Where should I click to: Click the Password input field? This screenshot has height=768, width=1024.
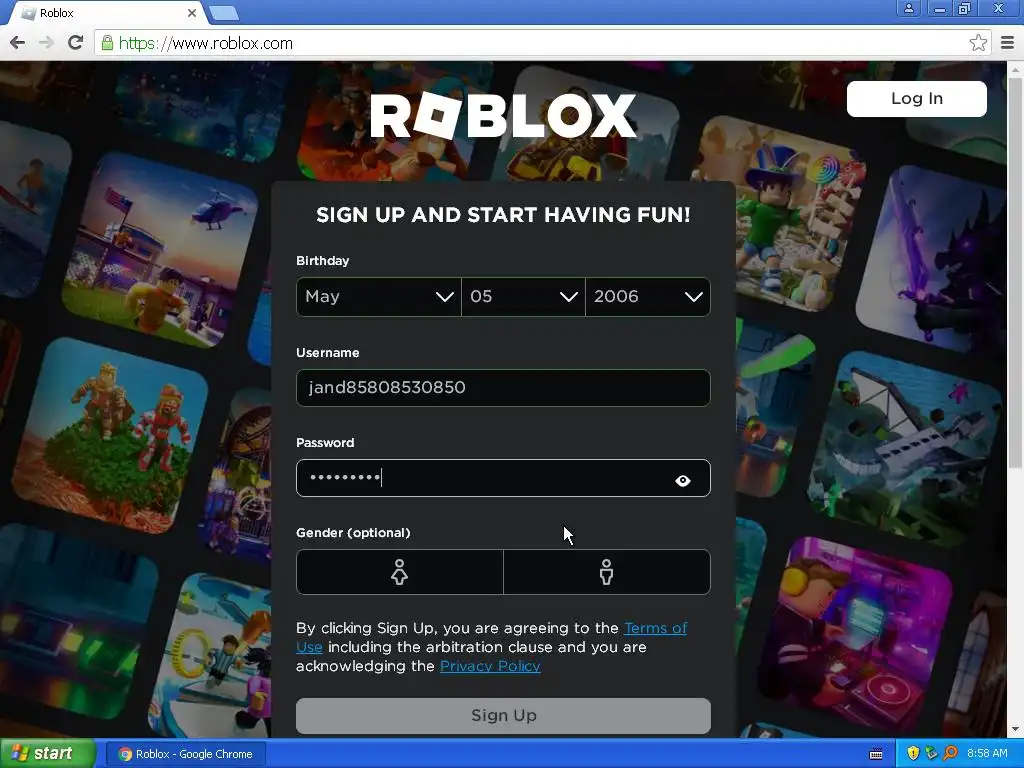pos(503,478)
